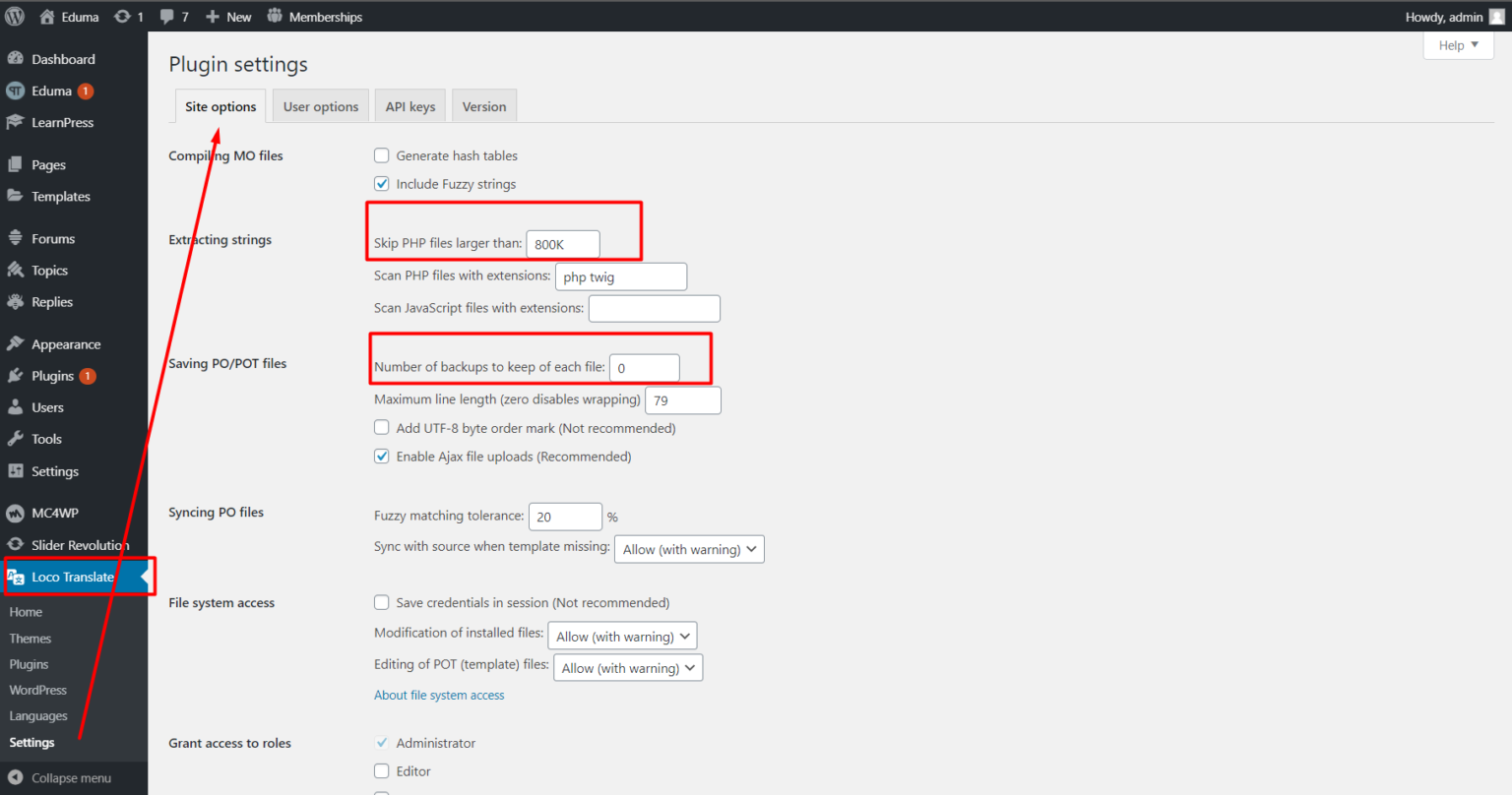1512x795 pixels.
Task: Click the updates icon in admin bar
Action: [x=120, y=16]
